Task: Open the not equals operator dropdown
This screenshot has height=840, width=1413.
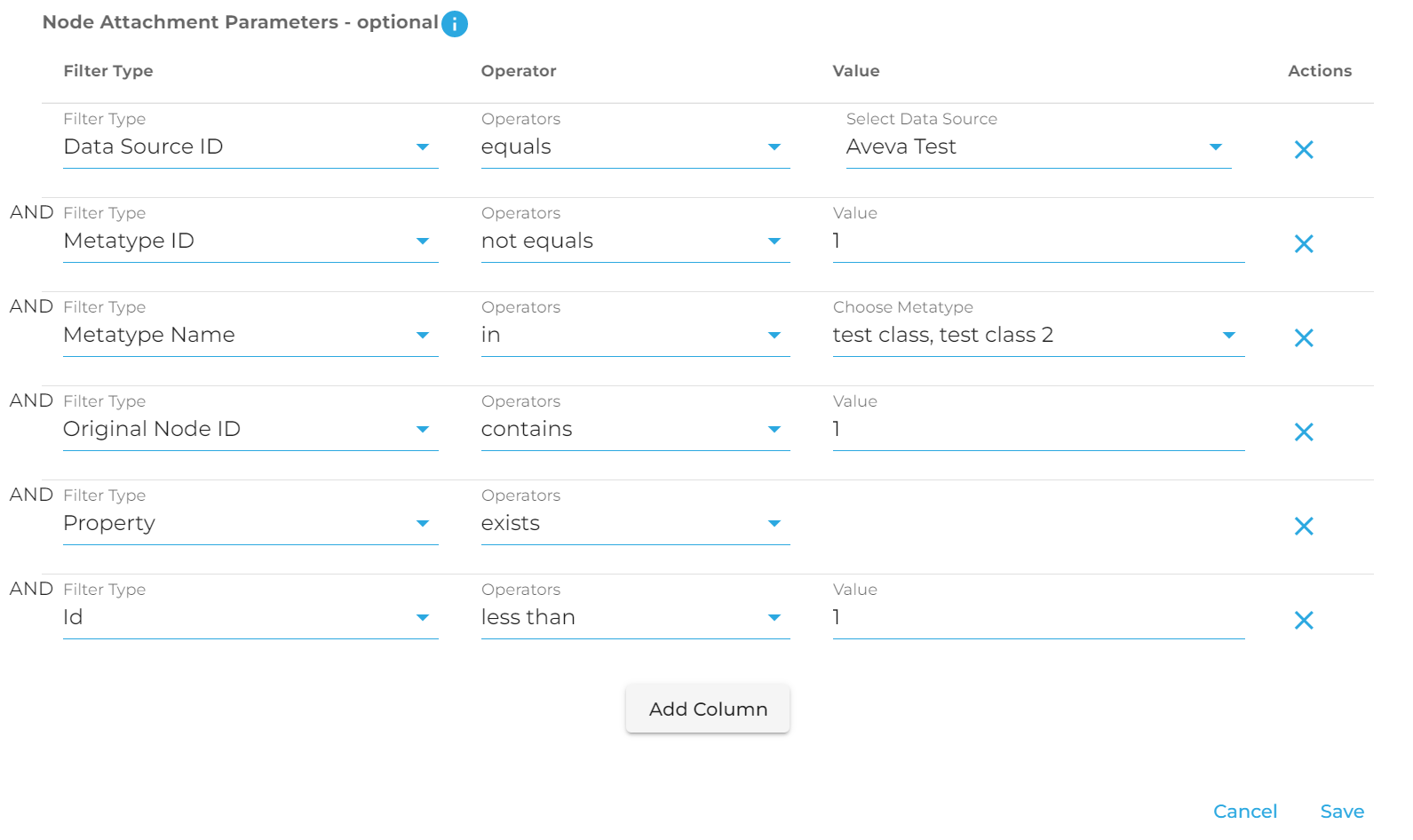Action: 635,242
